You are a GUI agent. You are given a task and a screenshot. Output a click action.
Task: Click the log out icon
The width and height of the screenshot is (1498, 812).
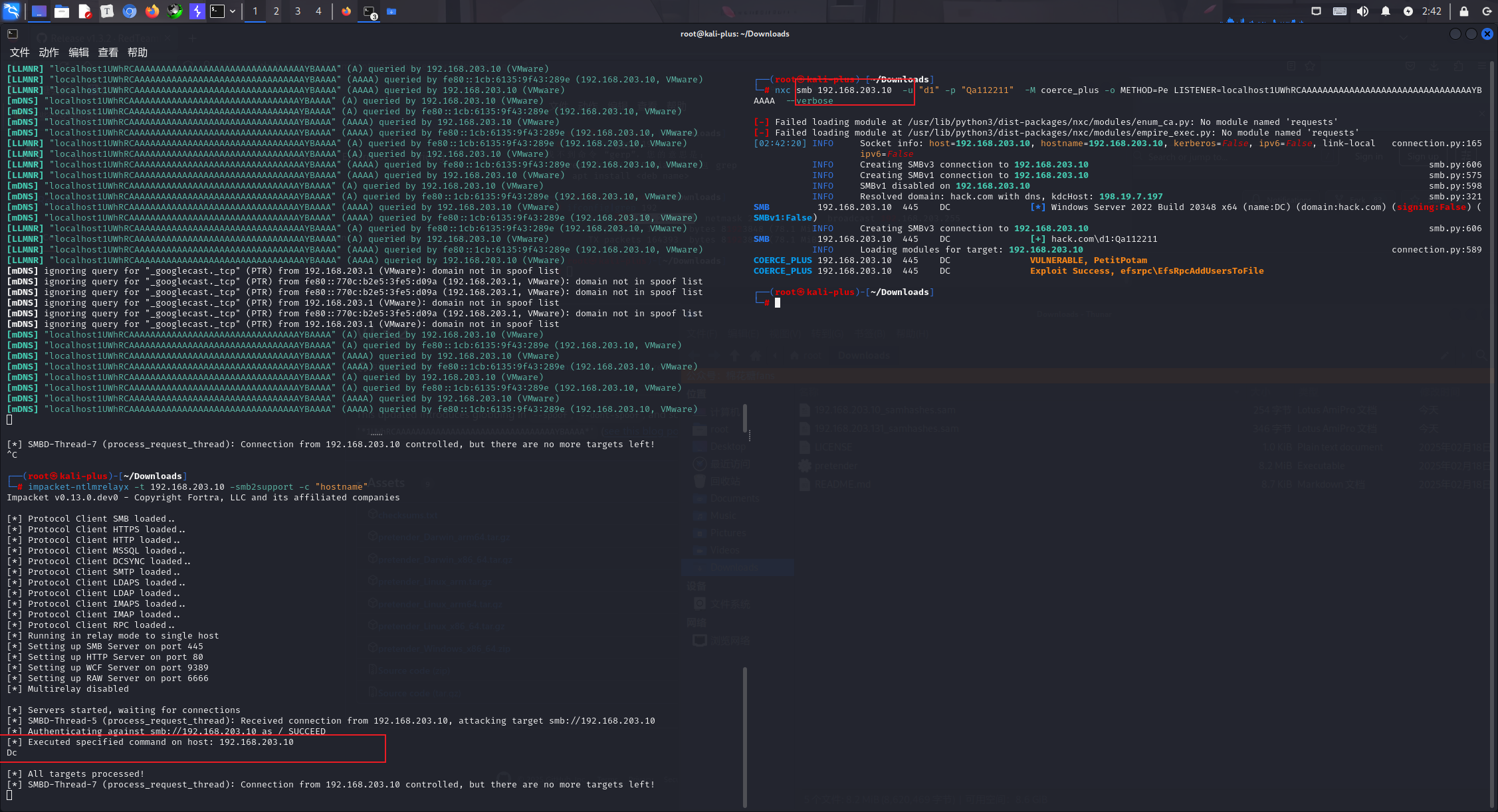[x=1487, y=11]
